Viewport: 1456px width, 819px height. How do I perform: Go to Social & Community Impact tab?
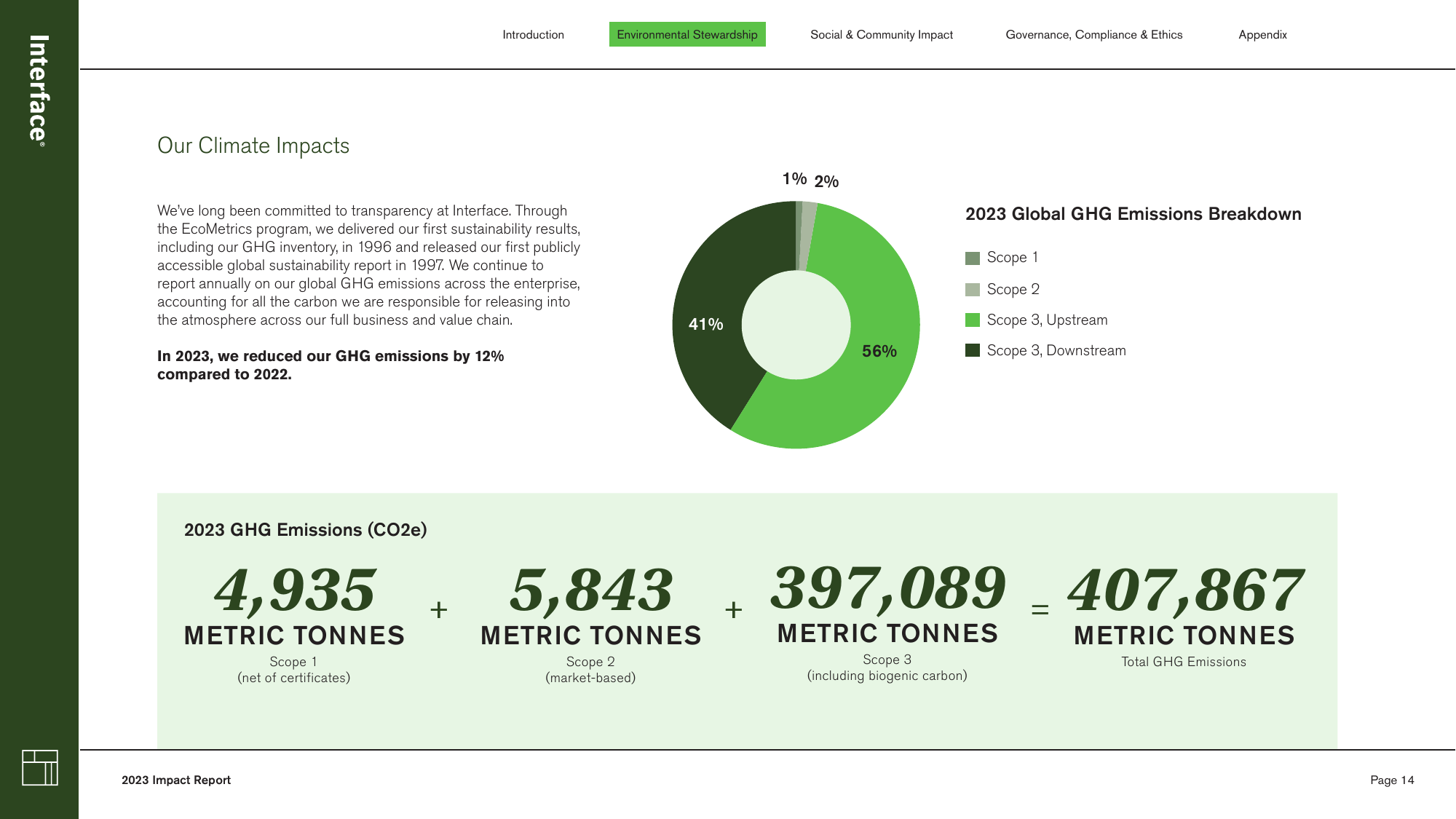[882, 34]
